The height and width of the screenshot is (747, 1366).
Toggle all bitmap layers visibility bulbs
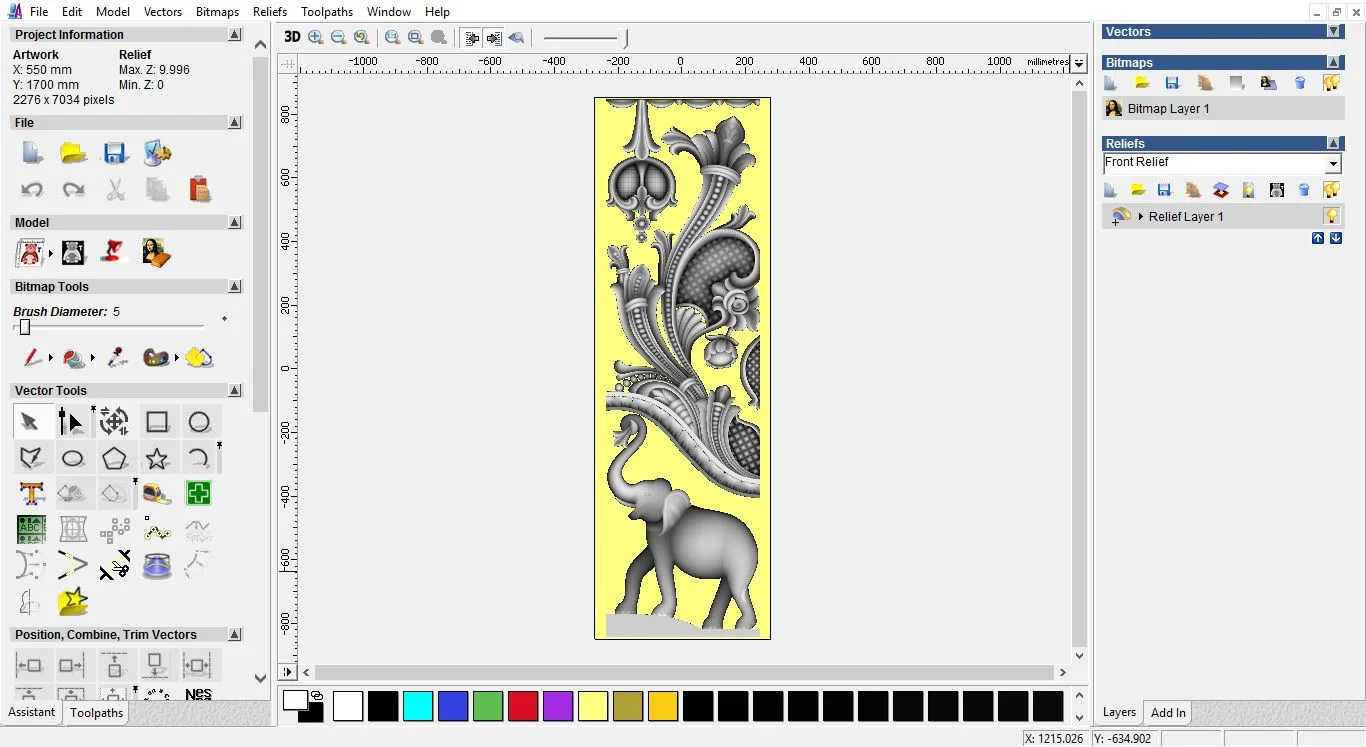click(1331, 83)
